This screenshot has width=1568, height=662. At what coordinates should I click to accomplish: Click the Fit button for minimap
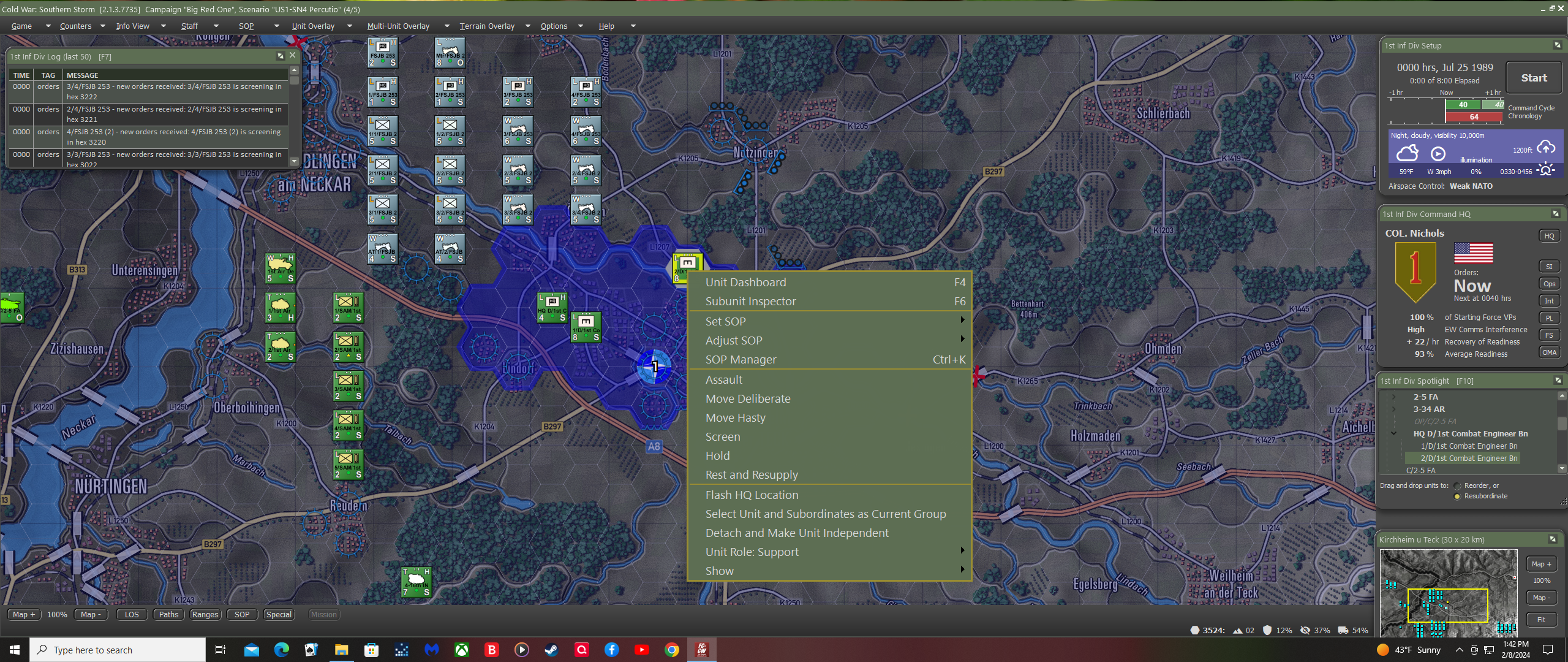[1541, 620]
